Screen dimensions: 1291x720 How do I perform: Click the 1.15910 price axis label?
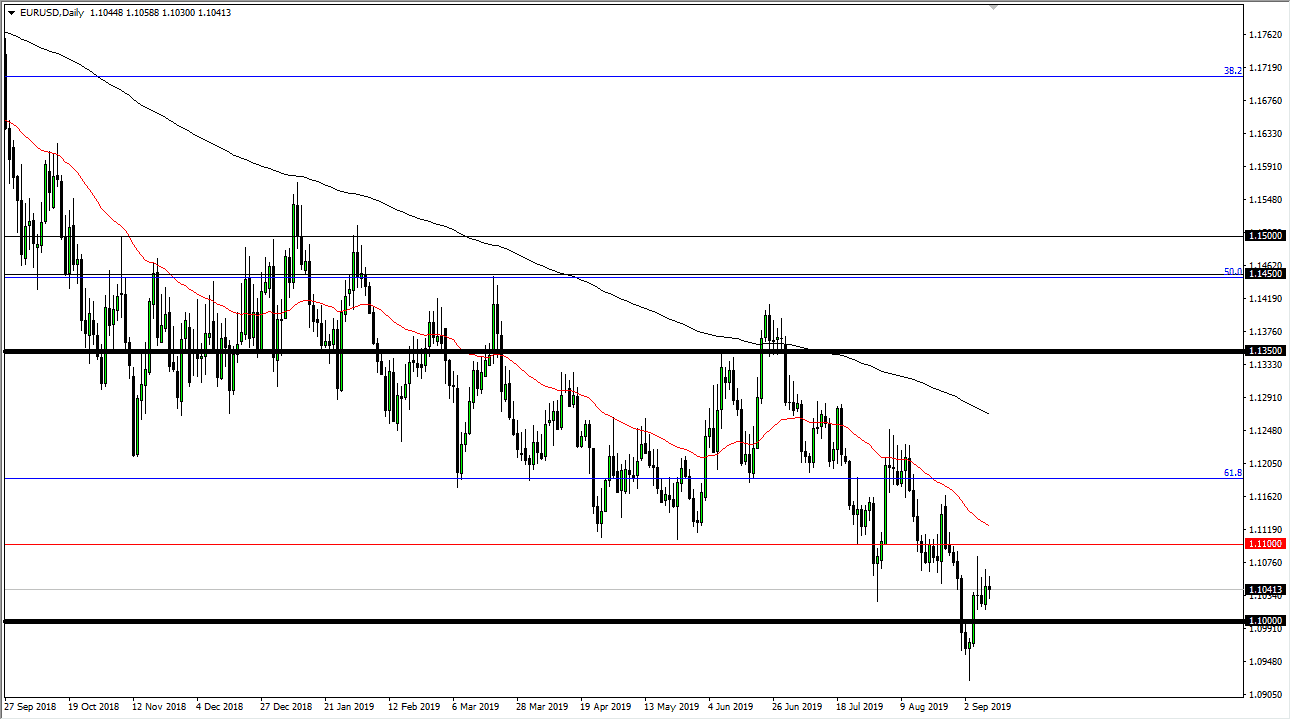point(1265,167)
